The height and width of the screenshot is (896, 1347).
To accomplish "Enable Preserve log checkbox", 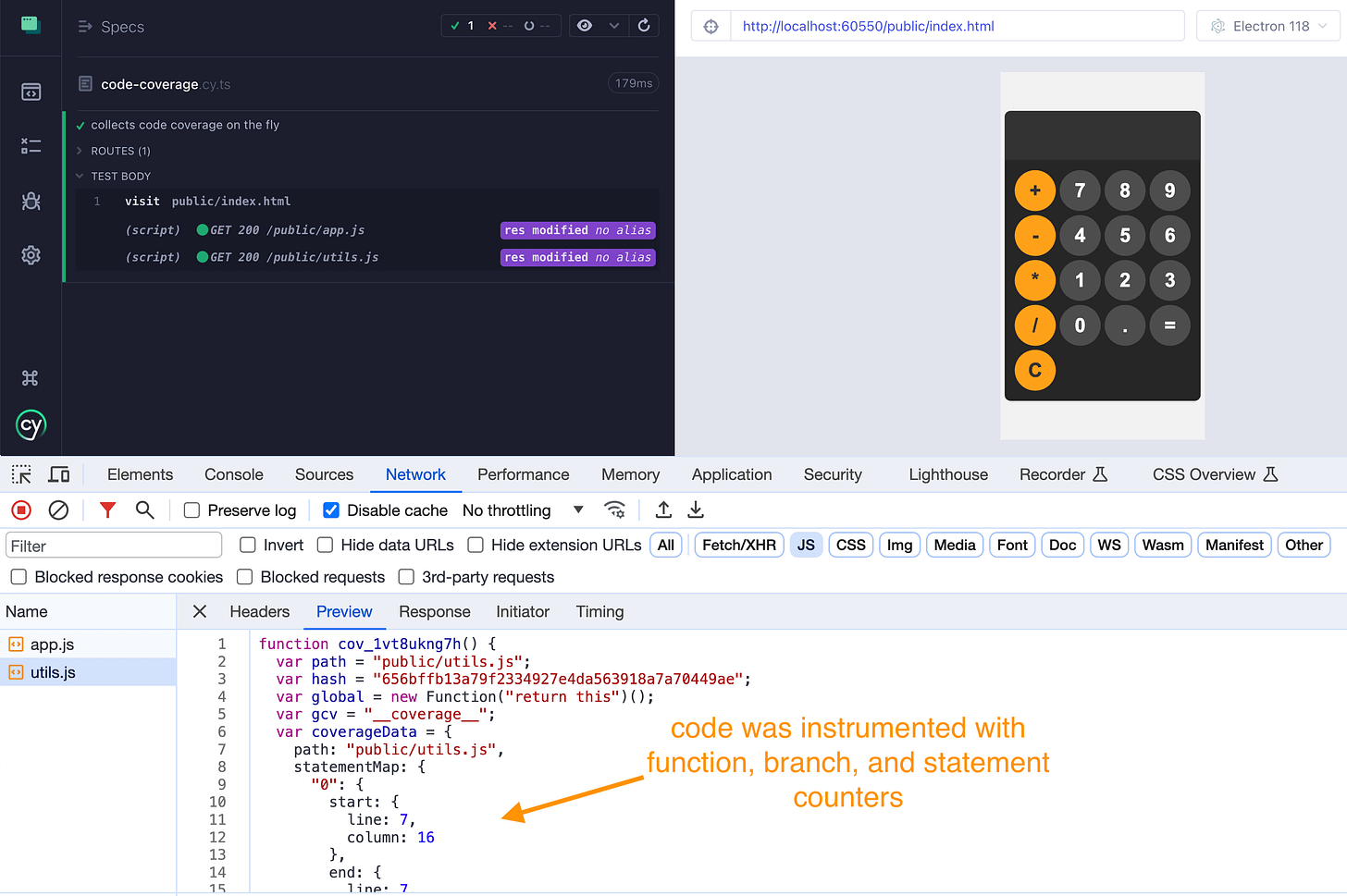I will (x=192, y=510).
